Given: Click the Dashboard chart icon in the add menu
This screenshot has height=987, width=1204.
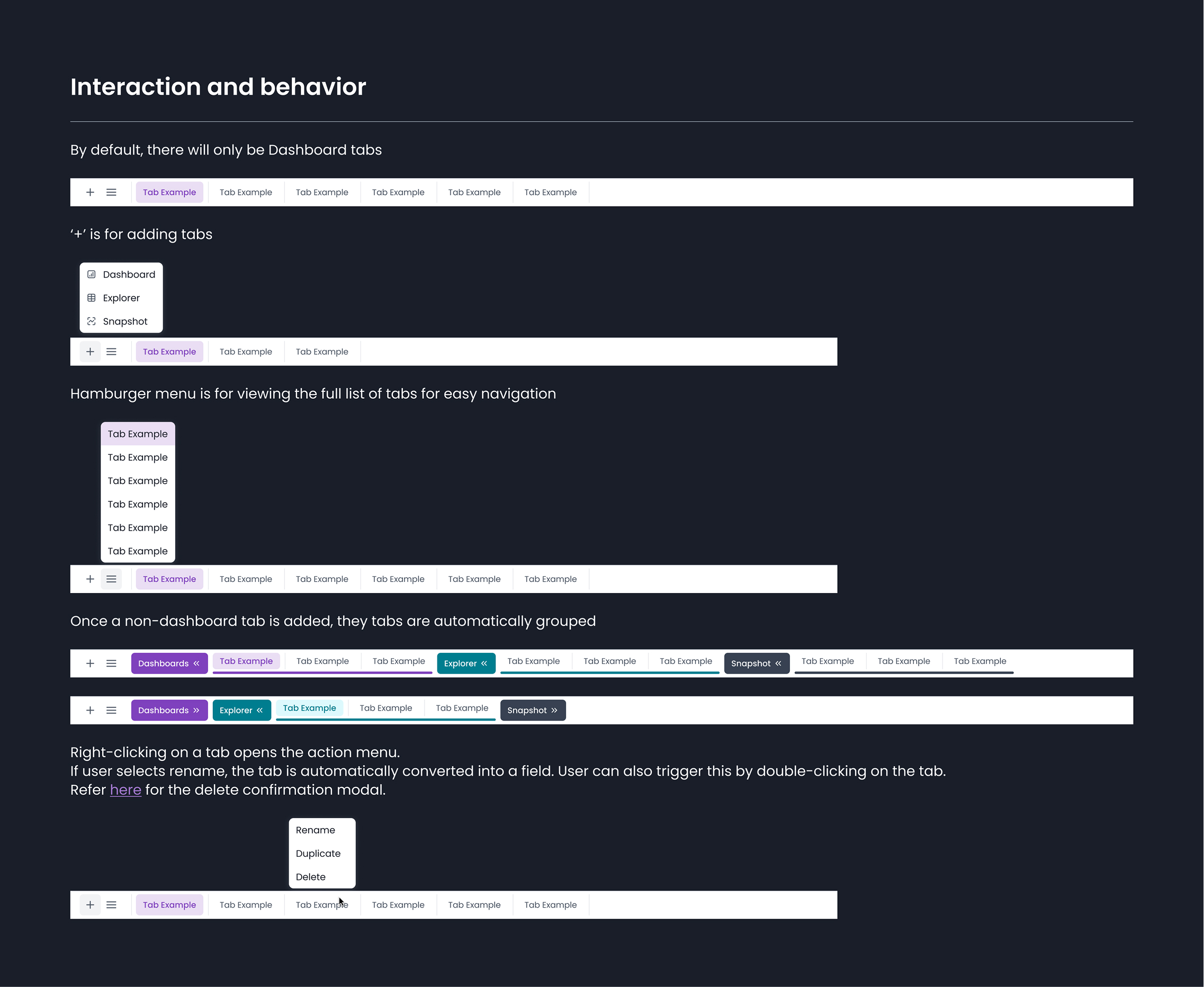Looking at the screenshot, I should click(92, 274).
